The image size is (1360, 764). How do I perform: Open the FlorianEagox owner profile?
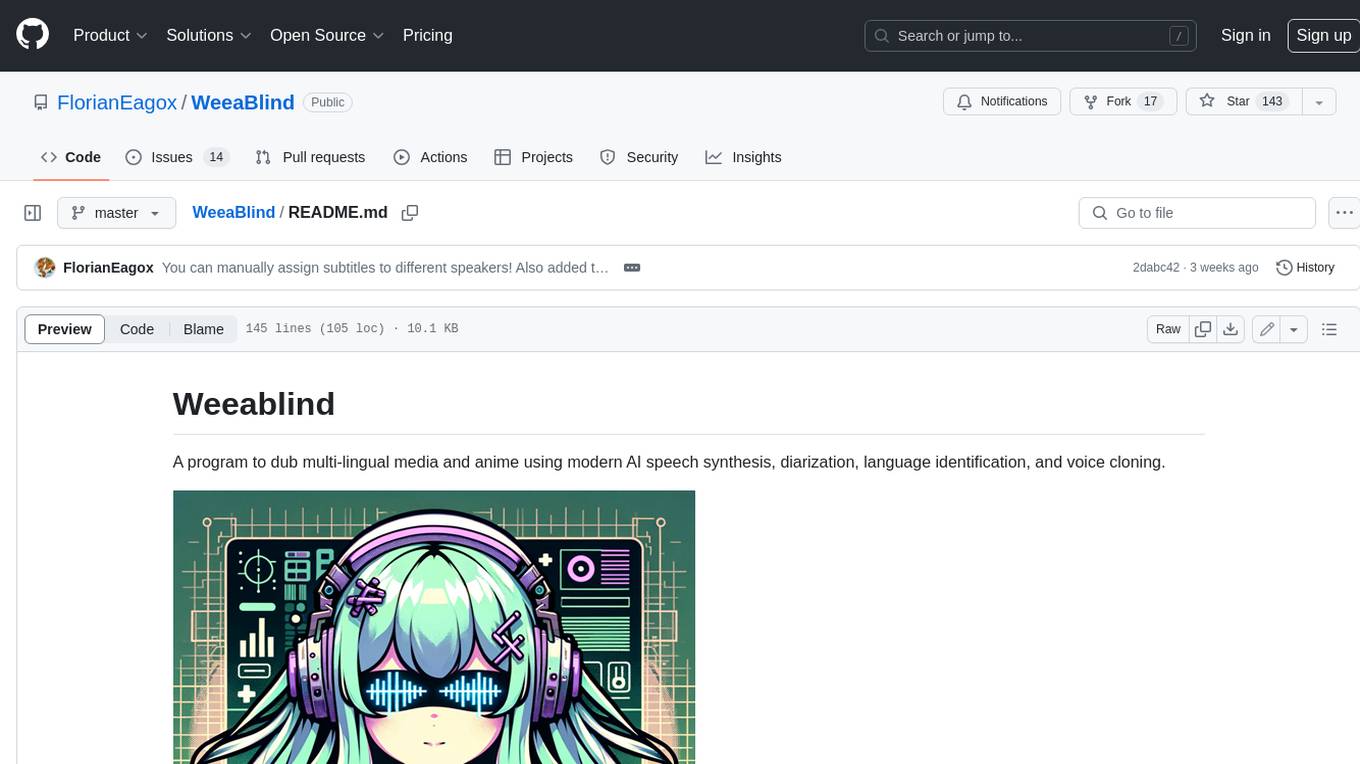click(117, 102)
